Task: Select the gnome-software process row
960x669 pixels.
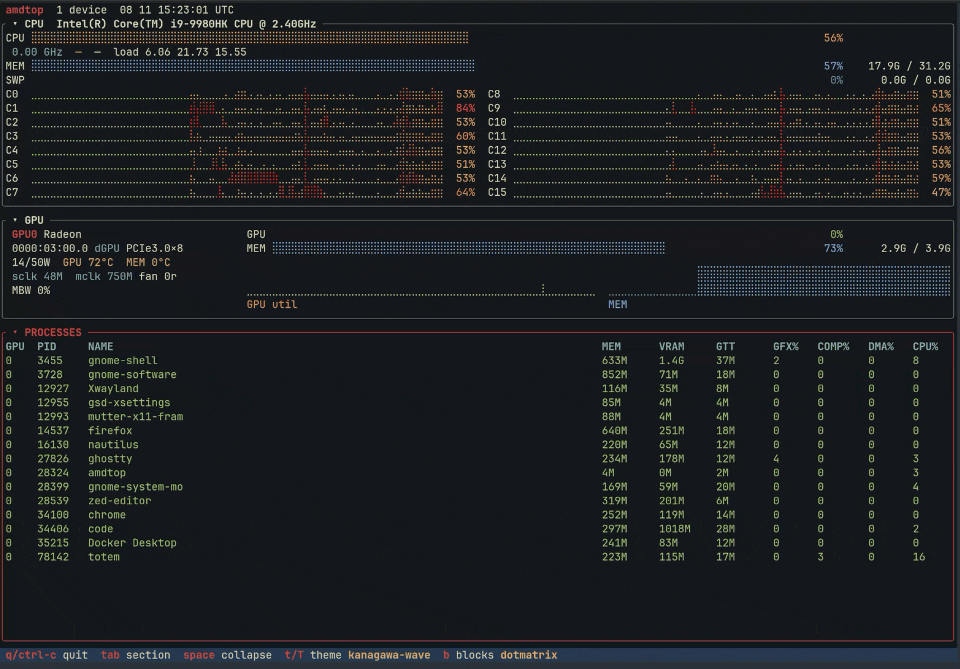Action: (479, 375)
